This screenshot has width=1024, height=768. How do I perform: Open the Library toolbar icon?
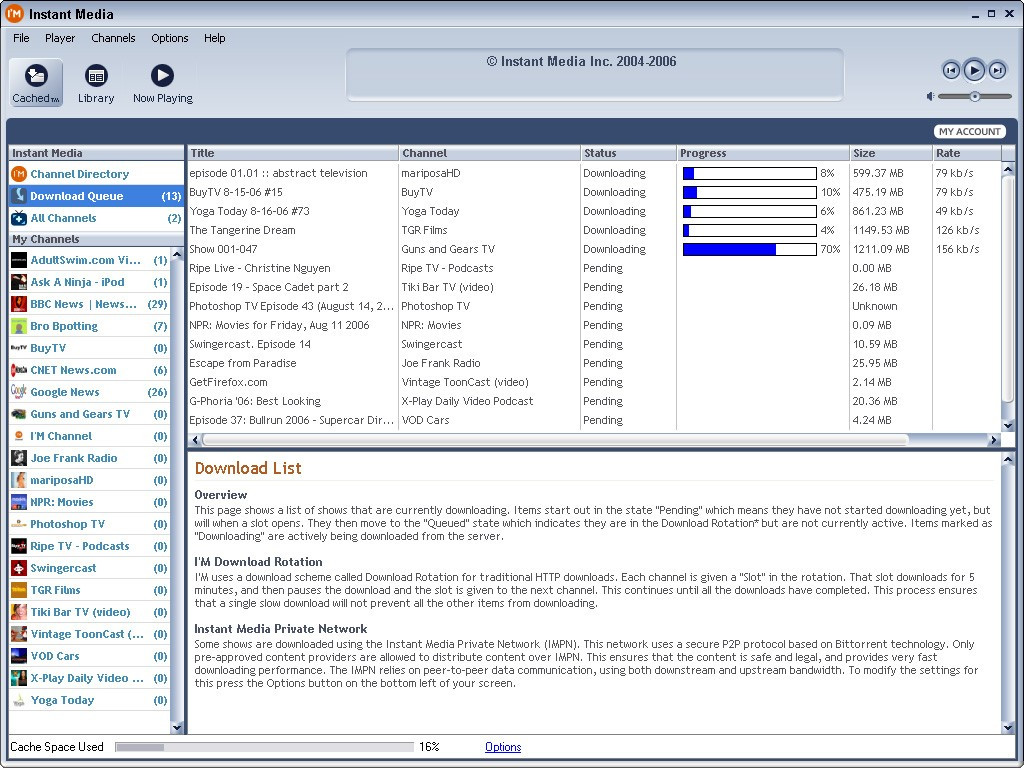click(x=96, y=83)
